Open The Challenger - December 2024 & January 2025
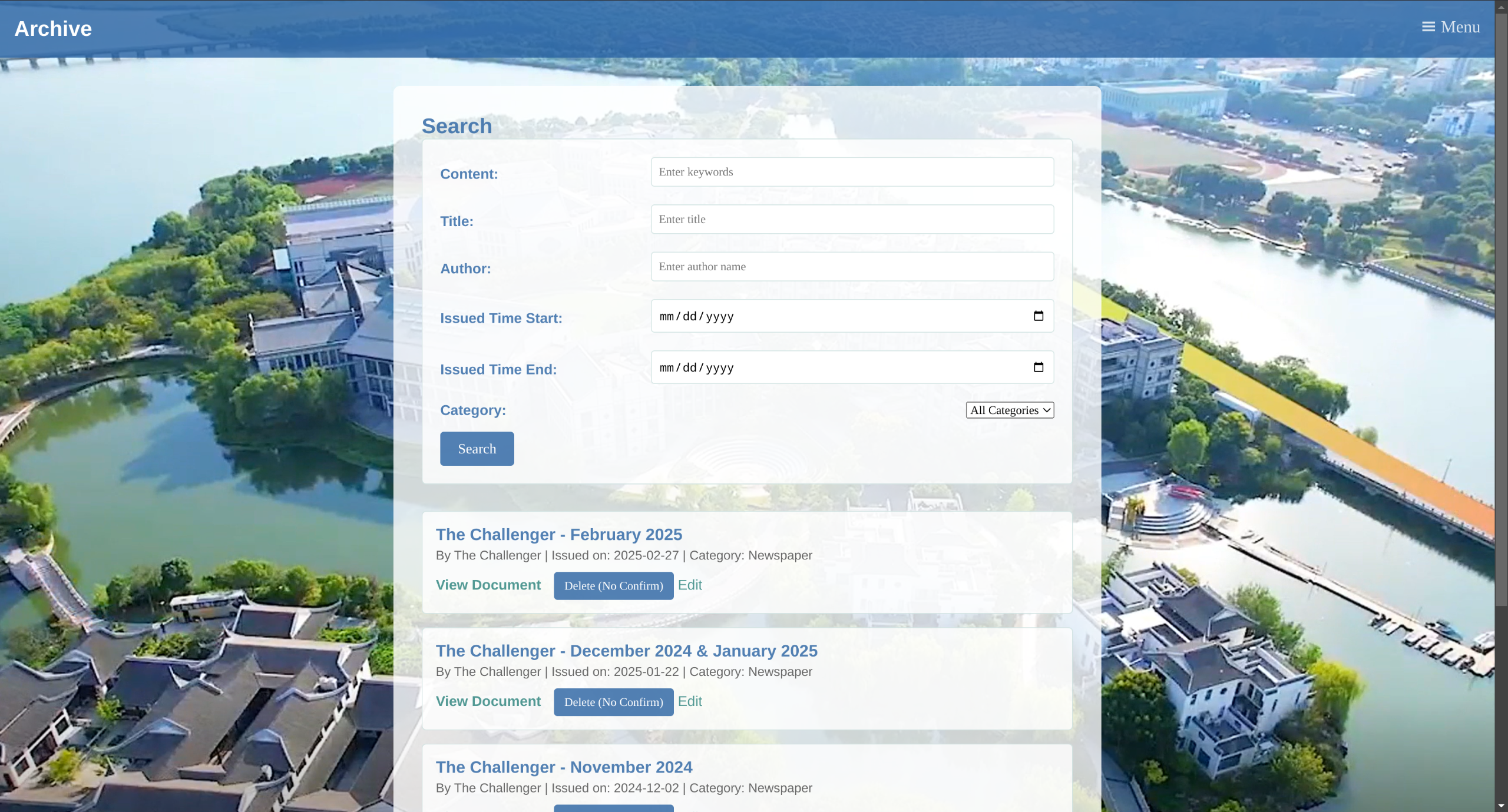Image resolution: width=1508 pixels, height=812 pixels. click(x=626, y=651)
